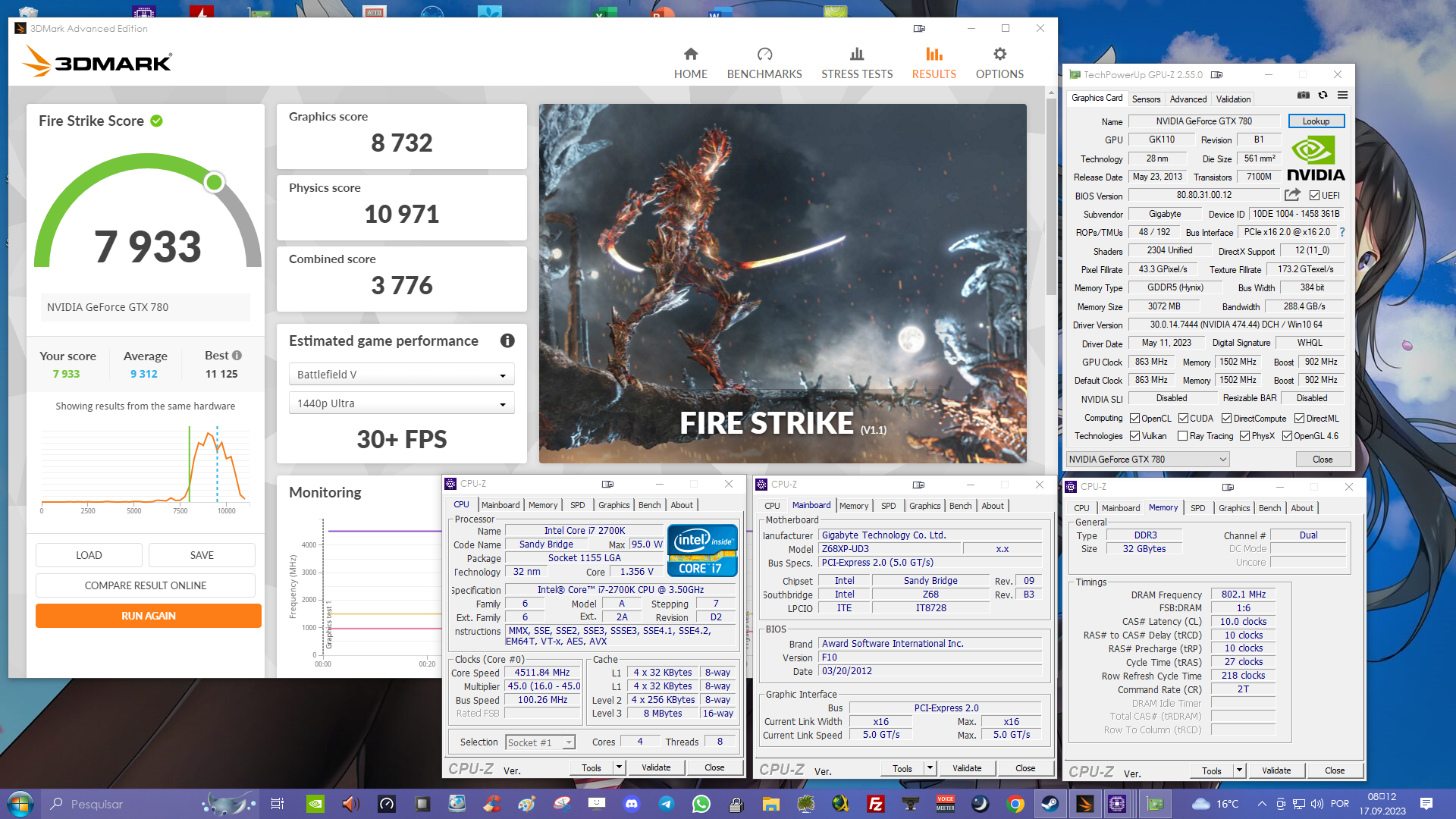Open Google Chrome from the taskbar
1456x819 pixels.
(1015, 804)
